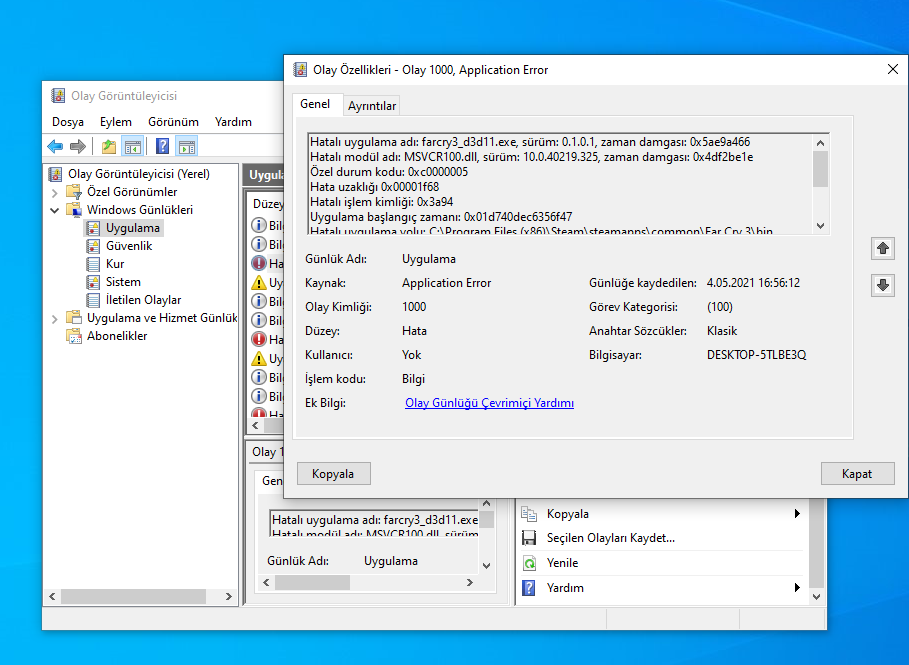909x665 pixels.
Task: Open Olay Günlüğü Çevrimiçi Yardımı link
Action: tap(489, 403)
